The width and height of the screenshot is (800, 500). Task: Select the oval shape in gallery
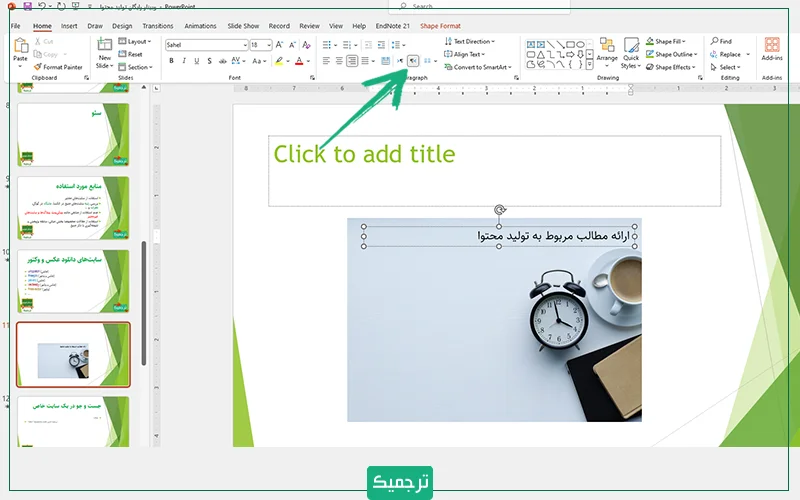580,44
